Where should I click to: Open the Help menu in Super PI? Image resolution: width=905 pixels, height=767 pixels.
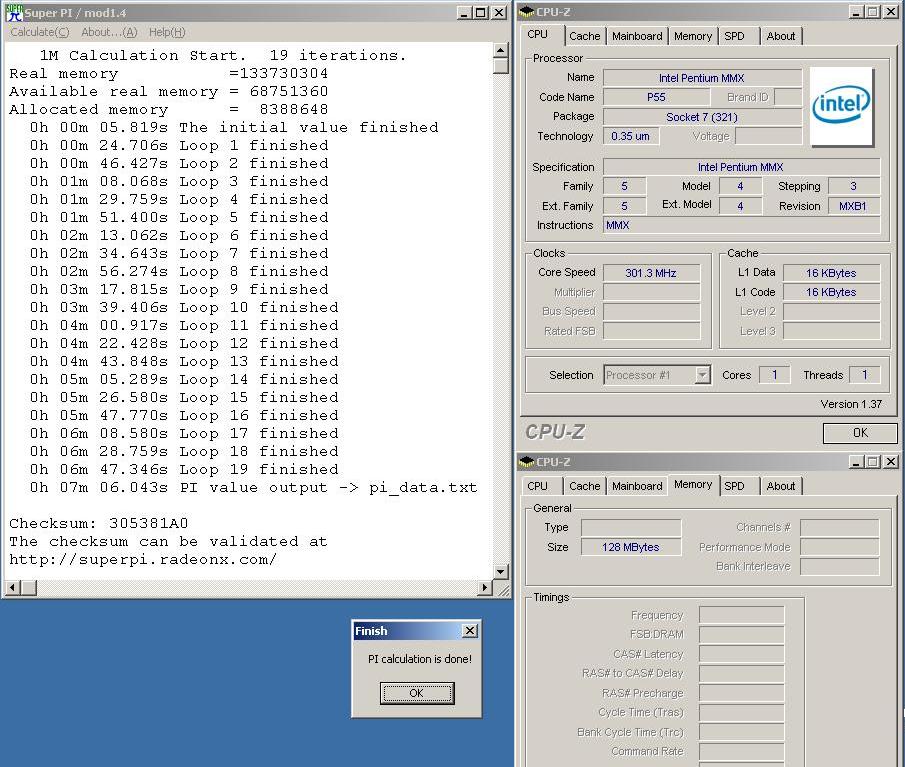click(x=167, y=32)
